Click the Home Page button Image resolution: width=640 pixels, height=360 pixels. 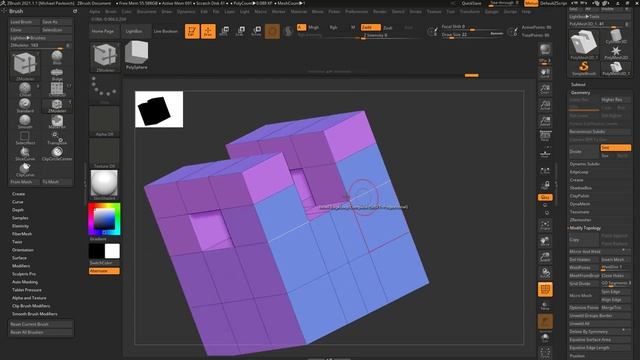click(103, 31)
